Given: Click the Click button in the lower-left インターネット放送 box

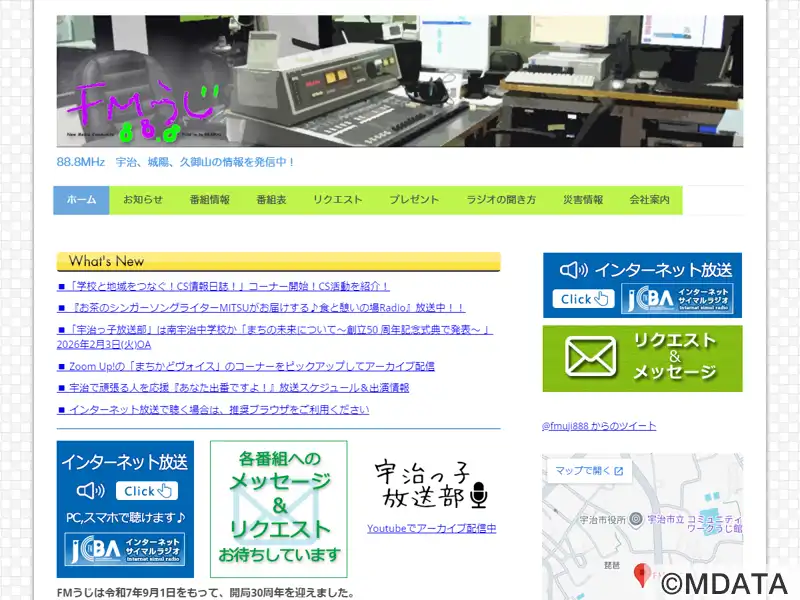Looking at the screenshot, I should point(147,491).
